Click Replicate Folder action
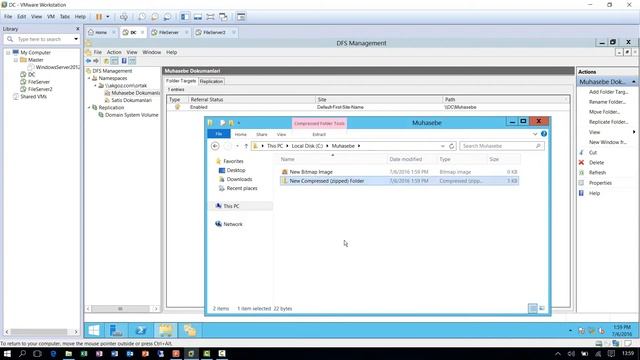This screenshot has height=360, width=640. [x=608, y=122]
